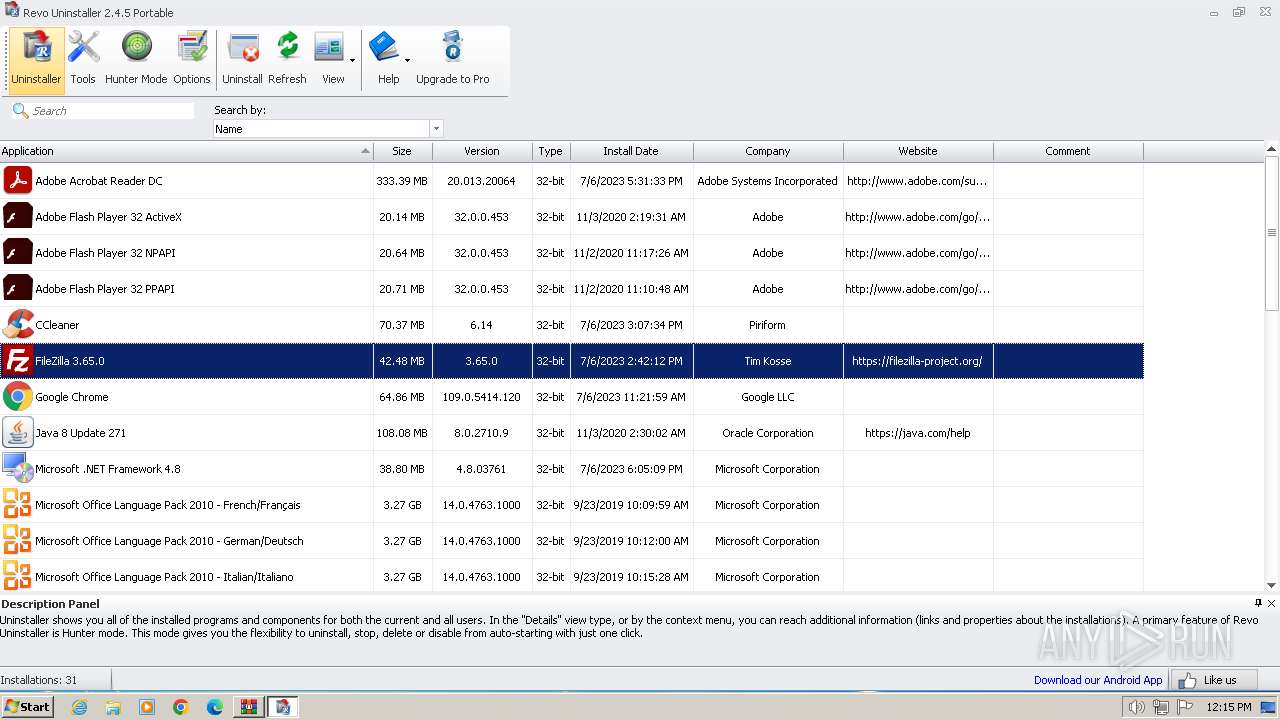Open the Options dialog
Image resolution: width=1280 pixels, height=720 pixels.
[191, 59]
